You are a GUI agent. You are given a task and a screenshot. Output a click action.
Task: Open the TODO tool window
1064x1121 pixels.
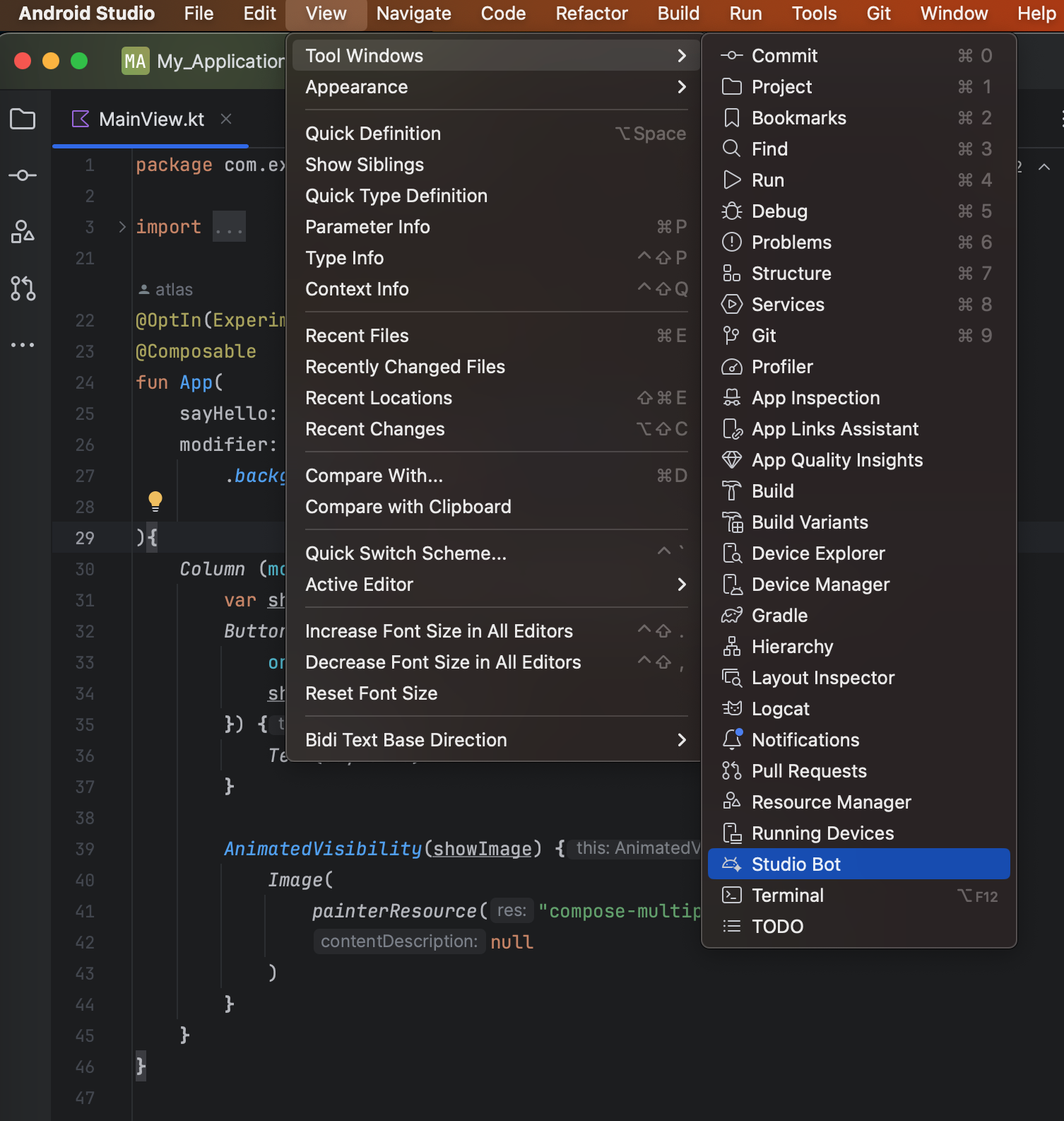click(858, 926)
